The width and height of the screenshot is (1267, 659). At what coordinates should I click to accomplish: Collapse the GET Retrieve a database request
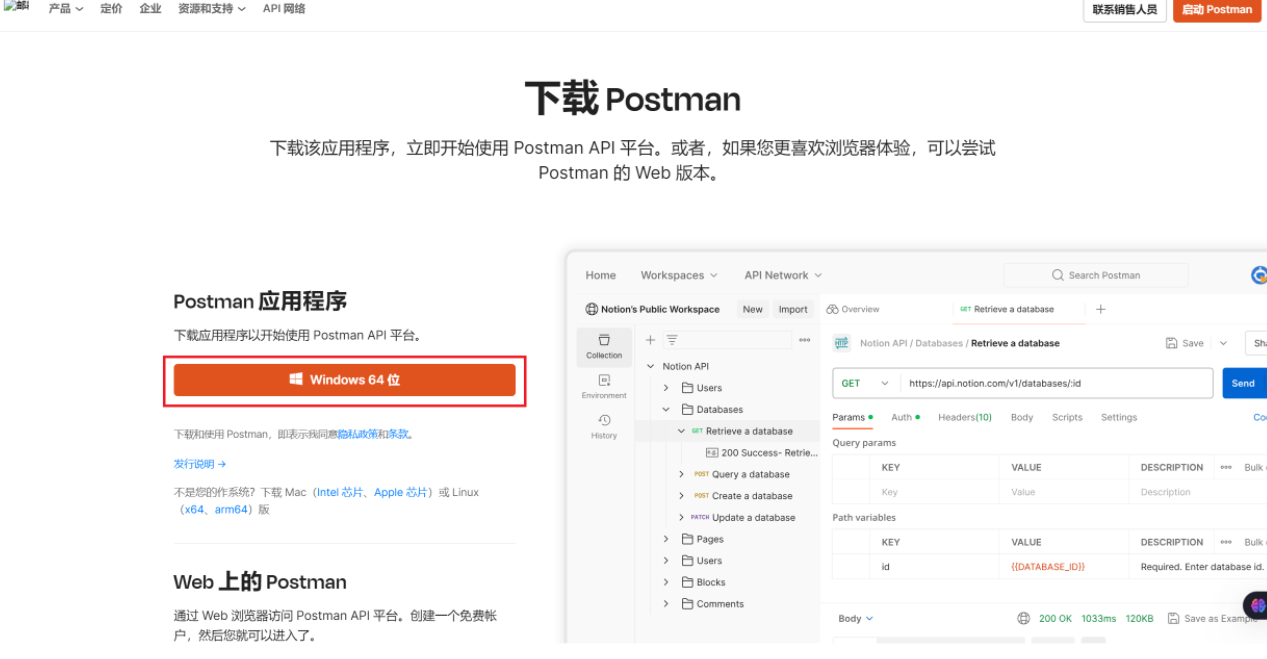point(681,431)
